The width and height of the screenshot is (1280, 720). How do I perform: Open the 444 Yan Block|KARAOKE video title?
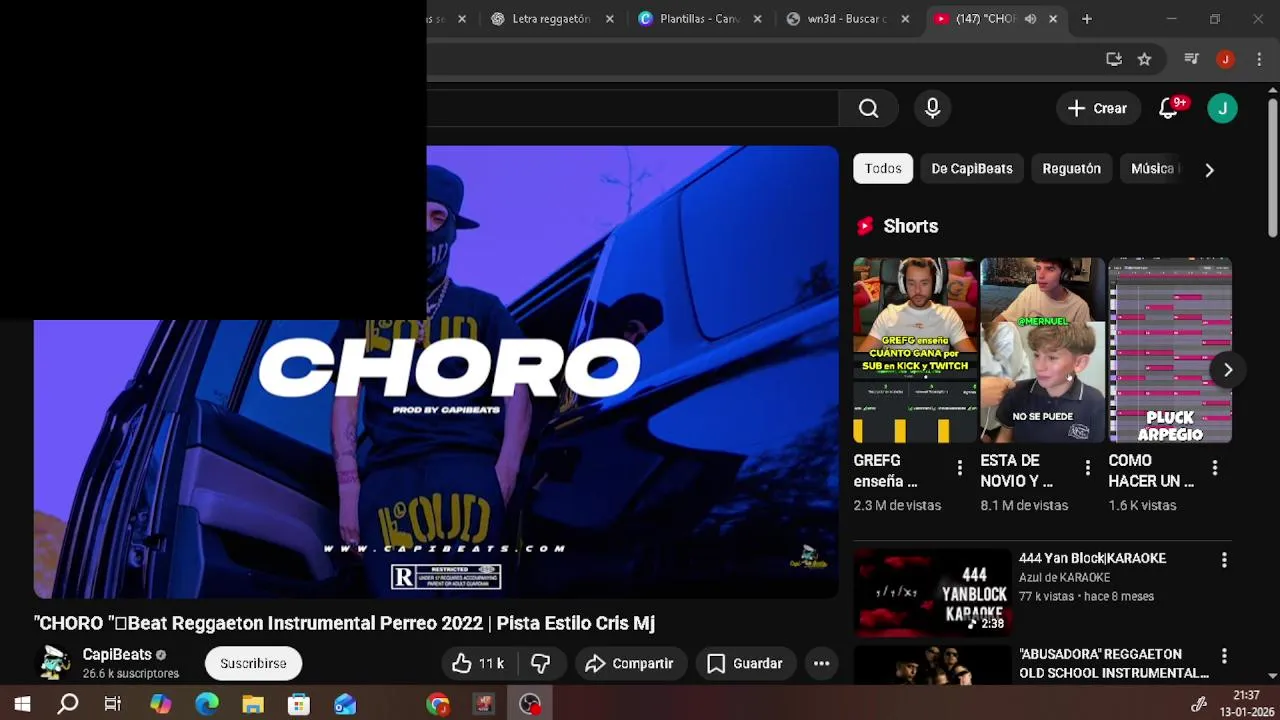coord(1092,558)
